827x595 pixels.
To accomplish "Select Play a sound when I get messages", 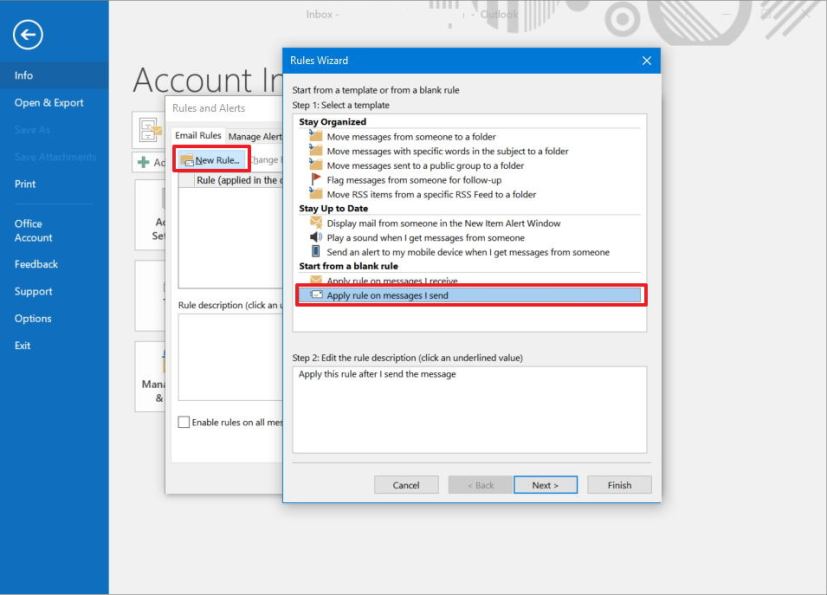I will [425, 237].
